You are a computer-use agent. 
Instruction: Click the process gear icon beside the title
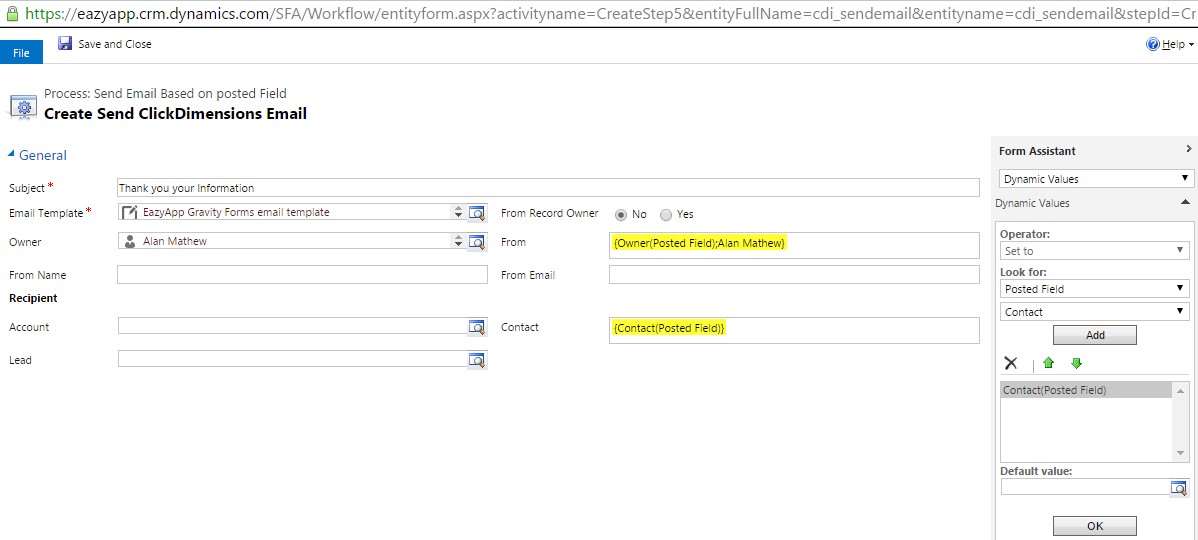click(x=23, y=105)
